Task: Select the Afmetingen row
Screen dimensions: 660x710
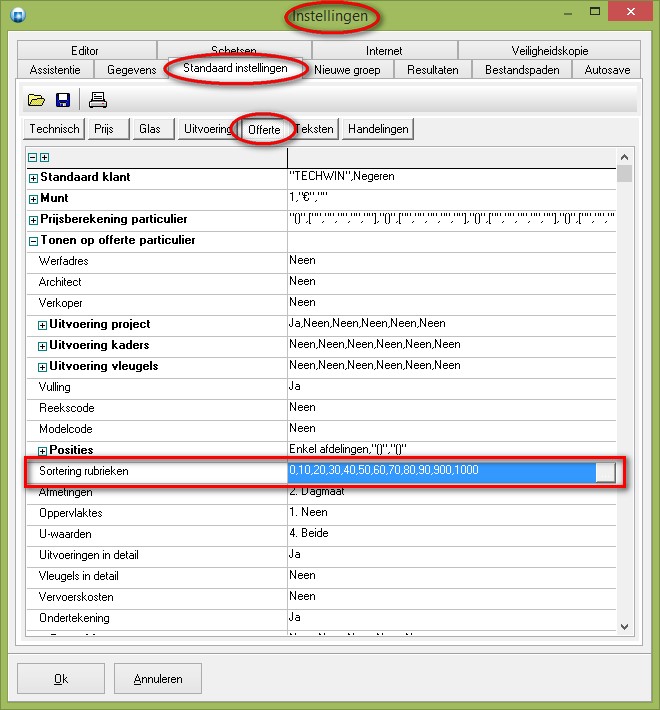Action: (321, 492)
